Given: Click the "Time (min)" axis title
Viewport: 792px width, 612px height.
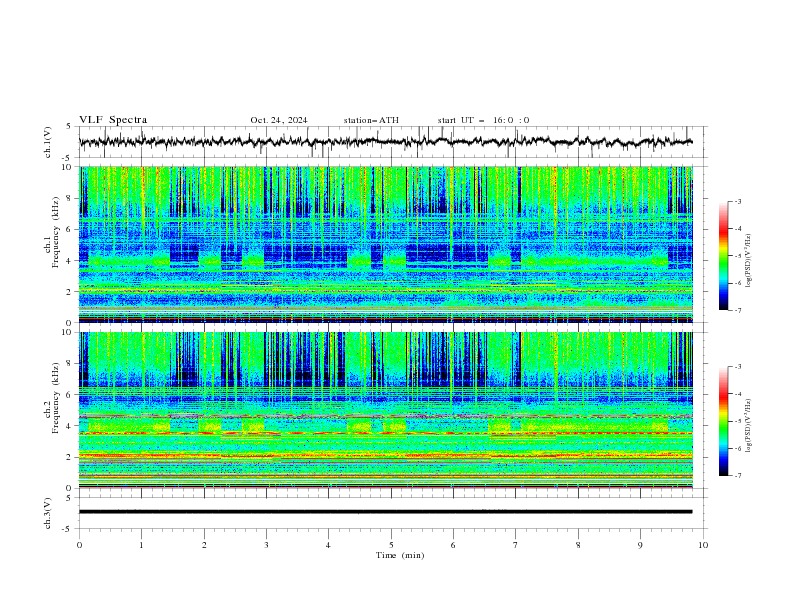Looking at the screenshot, I should point(400,555).
